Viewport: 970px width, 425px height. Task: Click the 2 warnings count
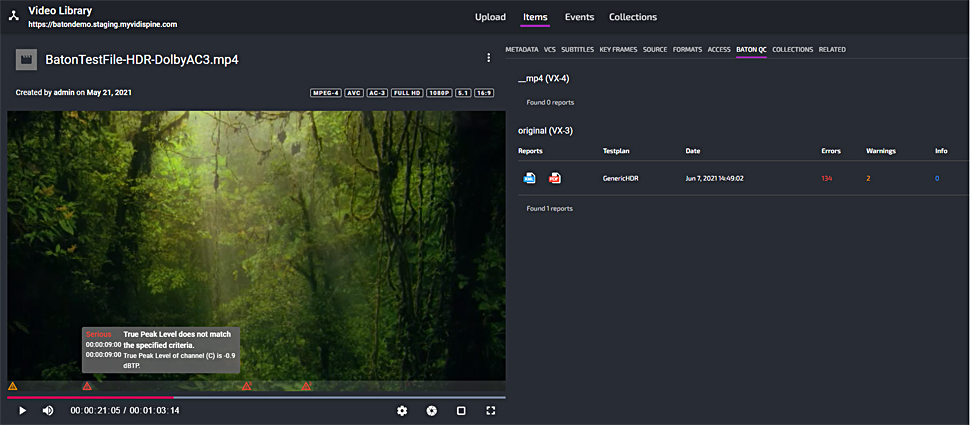pos(869,178)
